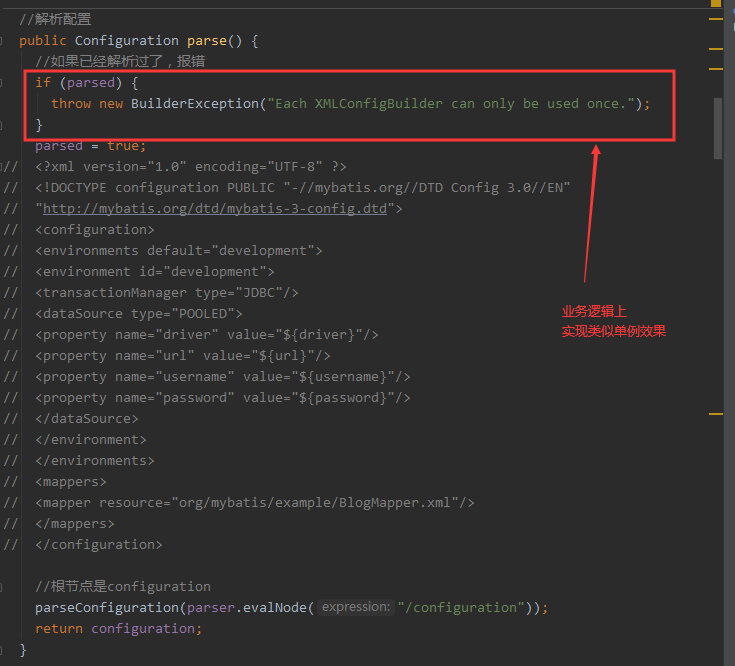Click the commented '<configuration>' opening tag
The width and height of the screenshot is (735, 666).
point(95,230)
